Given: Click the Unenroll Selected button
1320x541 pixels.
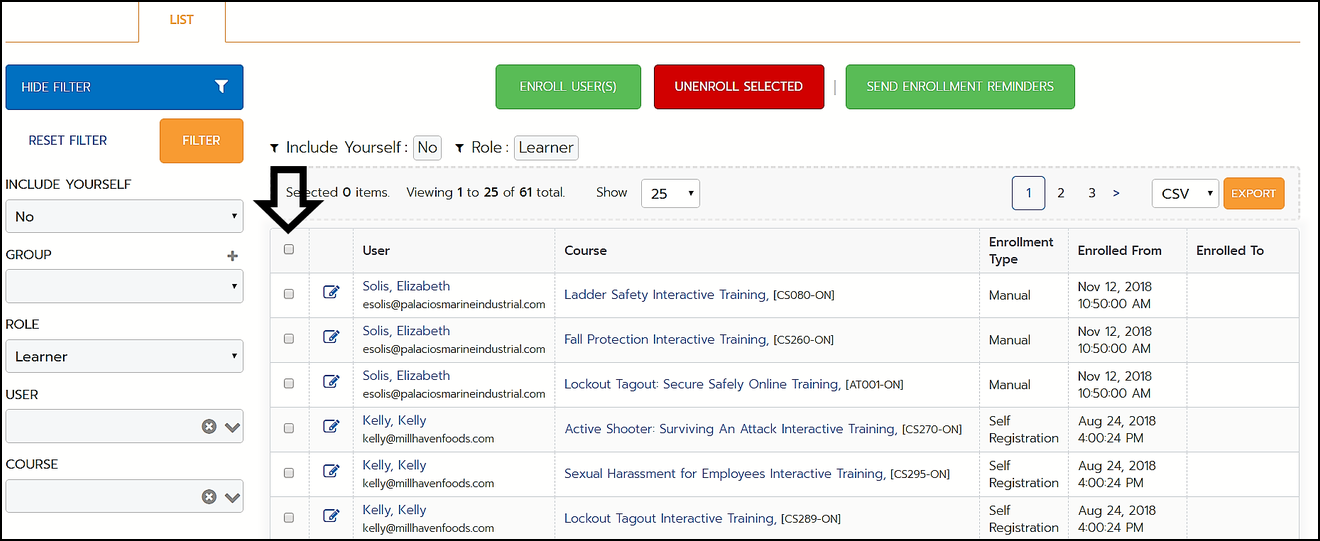Looking at the screenshot, I should tap(739, 87).
